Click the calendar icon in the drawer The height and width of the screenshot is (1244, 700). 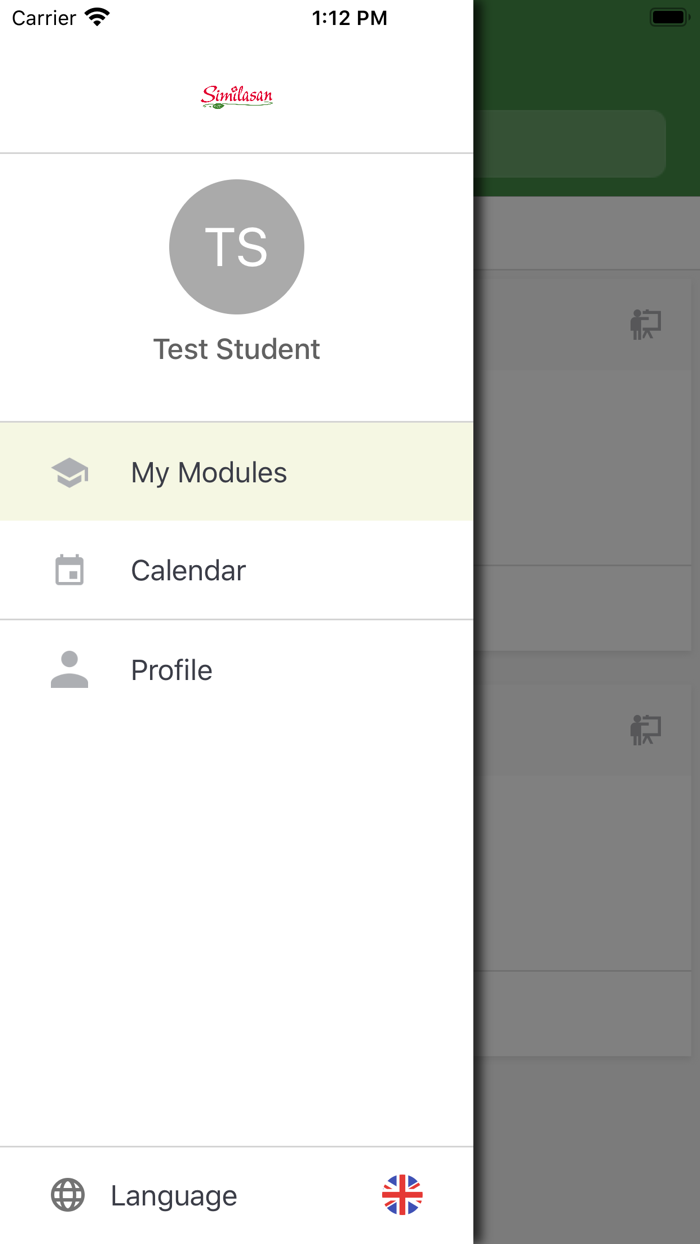(x=69, y=570)
